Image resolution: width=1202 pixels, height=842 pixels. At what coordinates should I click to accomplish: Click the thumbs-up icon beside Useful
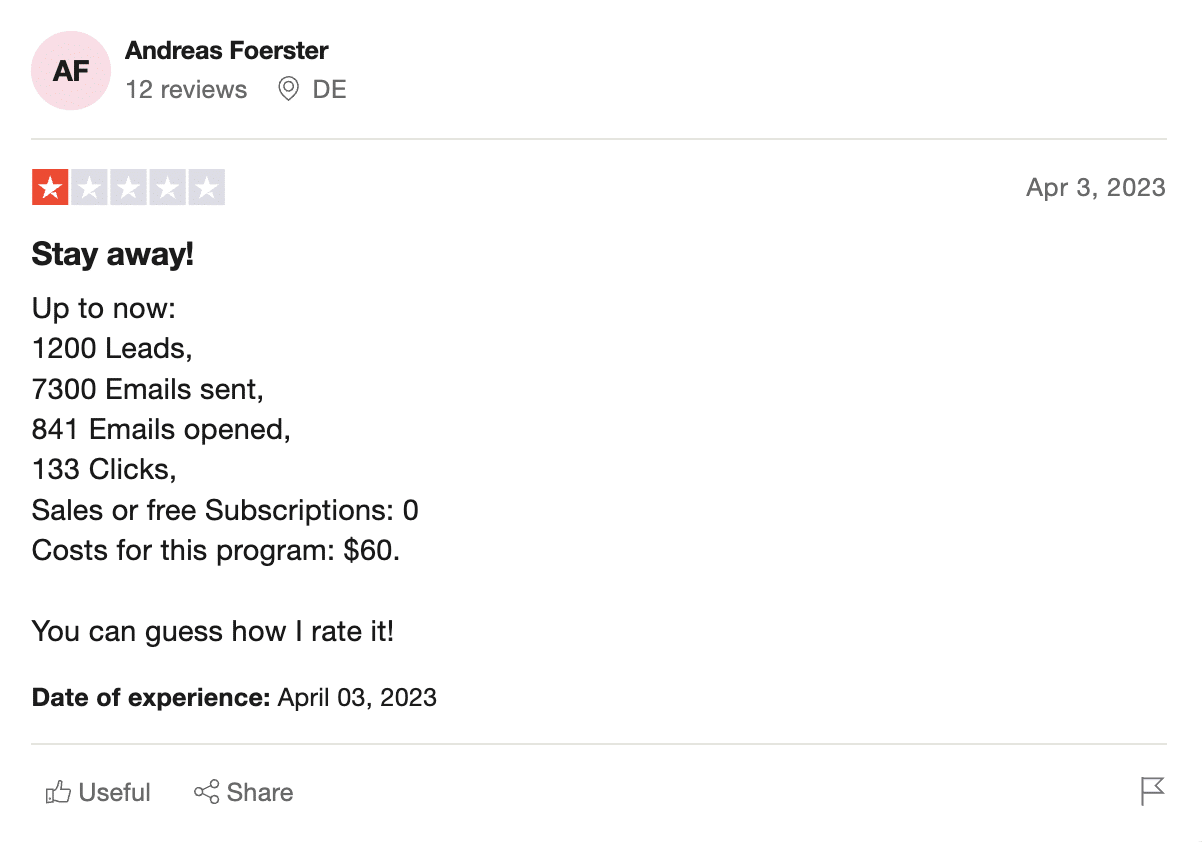coord(58,793)
